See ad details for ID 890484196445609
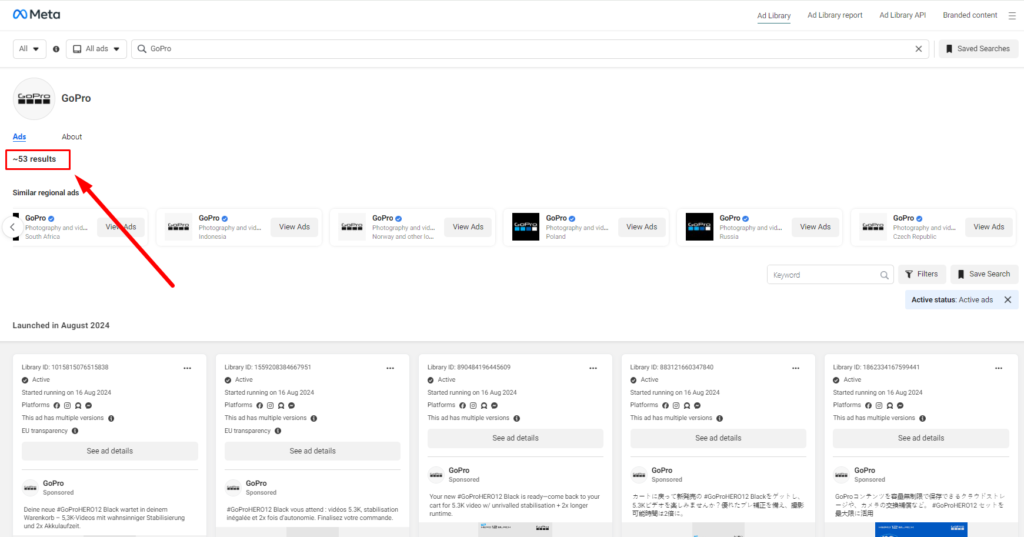 (515, 438)
